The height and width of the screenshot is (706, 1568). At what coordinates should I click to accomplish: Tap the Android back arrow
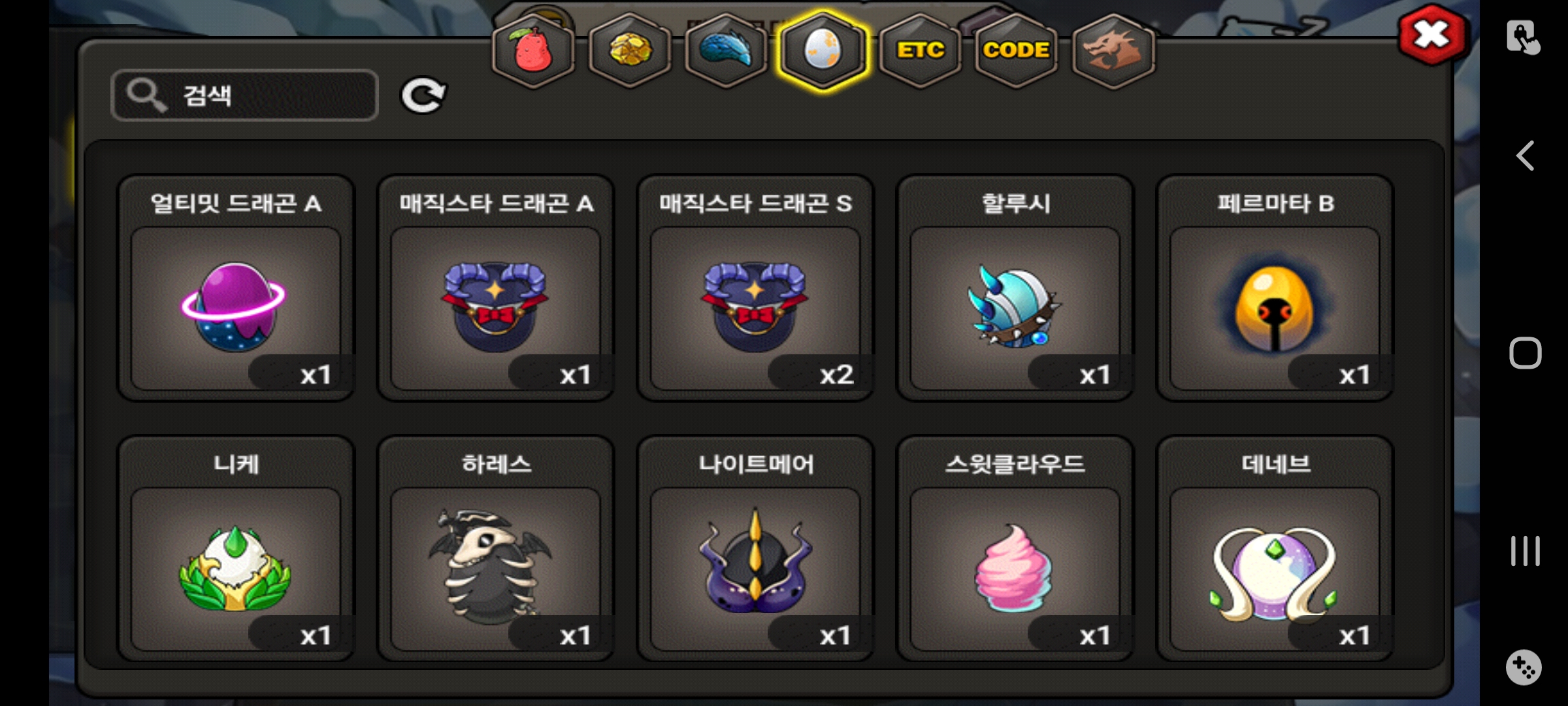point(1525,156)
